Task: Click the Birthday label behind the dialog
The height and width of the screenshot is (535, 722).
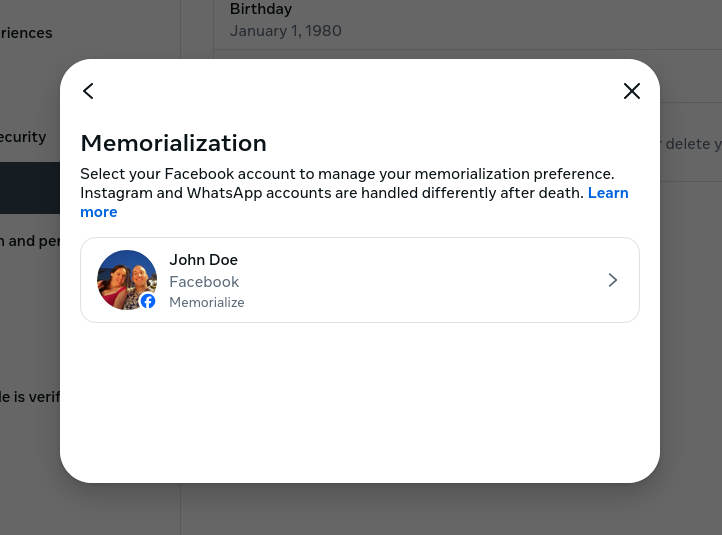Action: click(260, 10)
